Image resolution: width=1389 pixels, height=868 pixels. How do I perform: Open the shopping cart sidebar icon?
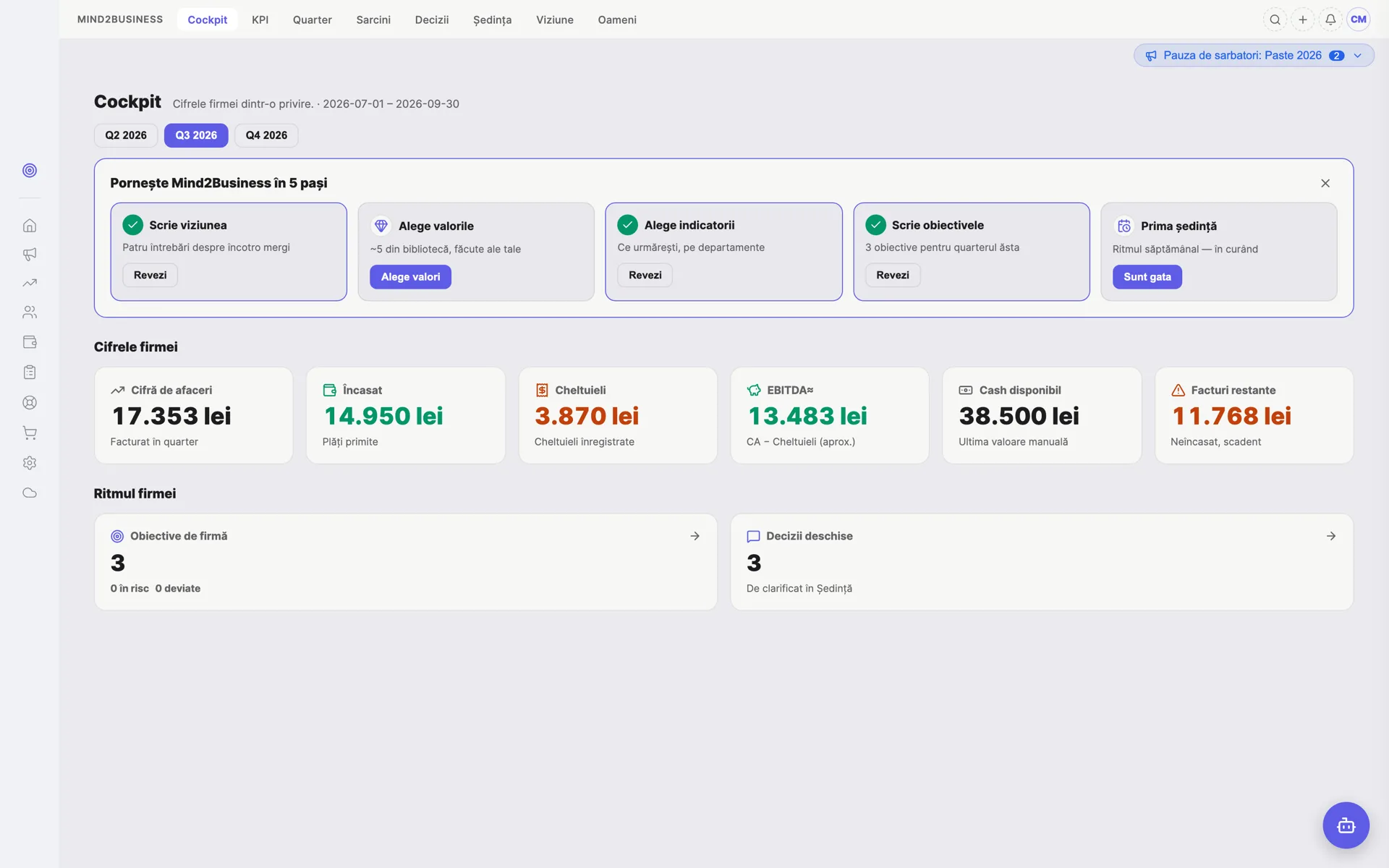coord(30,433)
